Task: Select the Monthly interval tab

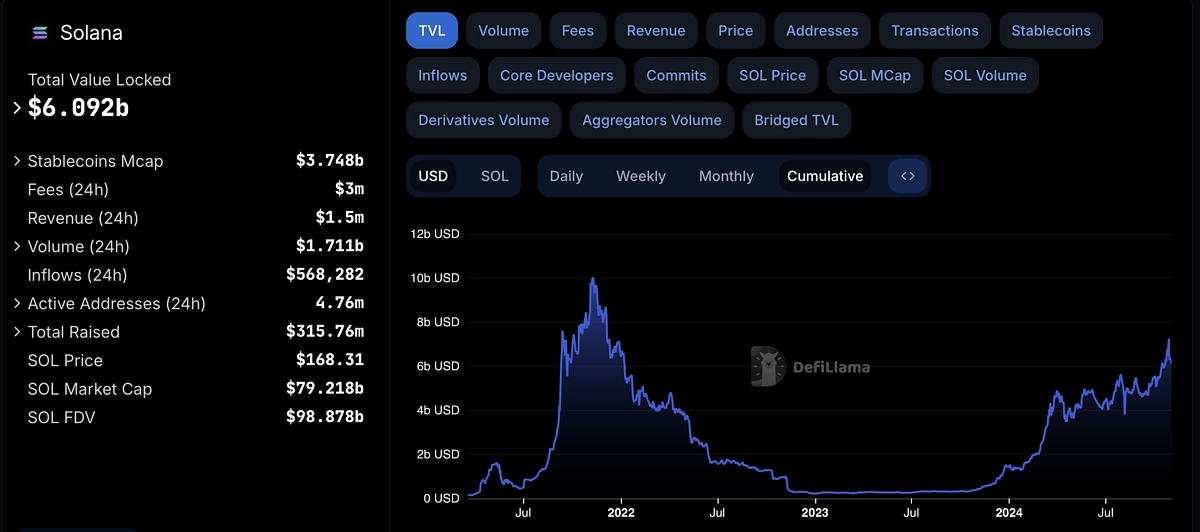Action: 726,176
